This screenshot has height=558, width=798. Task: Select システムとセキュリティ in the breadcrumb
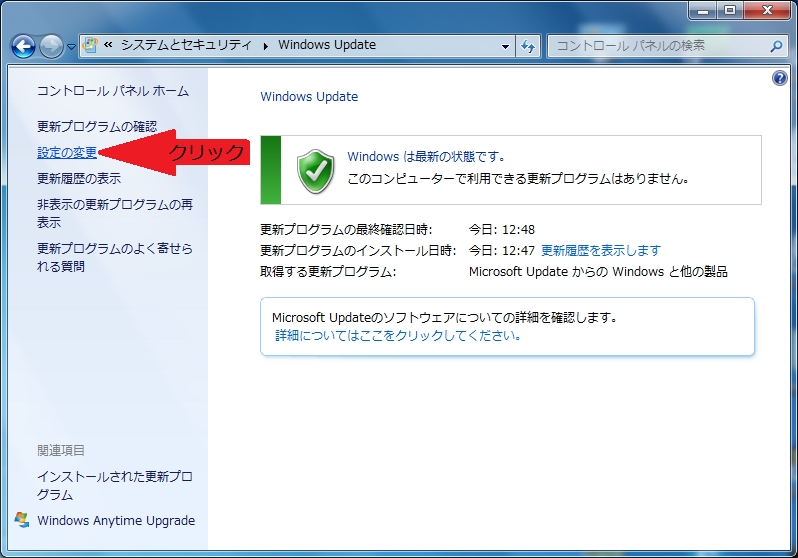[186, 45]
